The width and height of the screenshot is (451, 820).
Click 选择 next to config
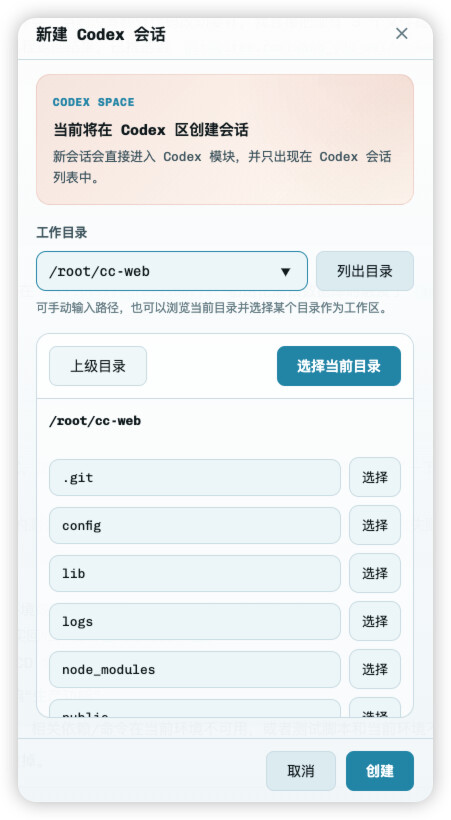(375, 526)
